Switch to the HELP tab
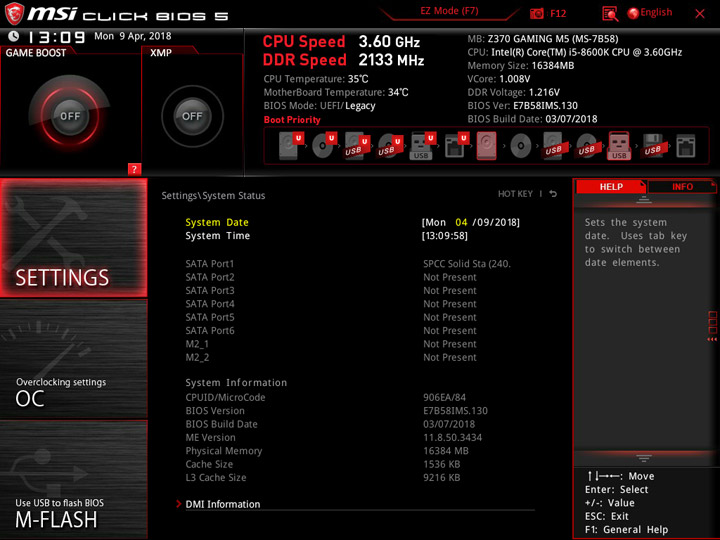This screenshot has height=540, width=720. [611, 187]
